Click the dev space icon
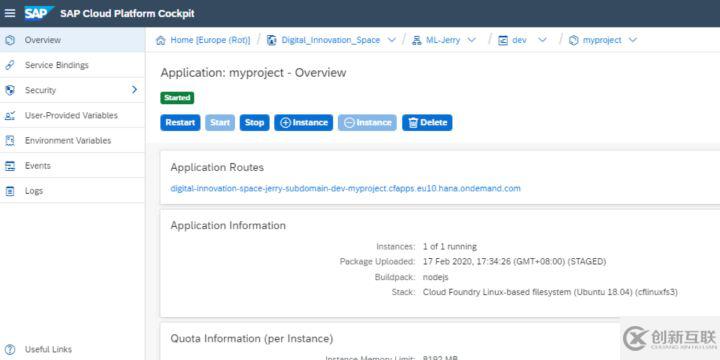 (503, 40)
